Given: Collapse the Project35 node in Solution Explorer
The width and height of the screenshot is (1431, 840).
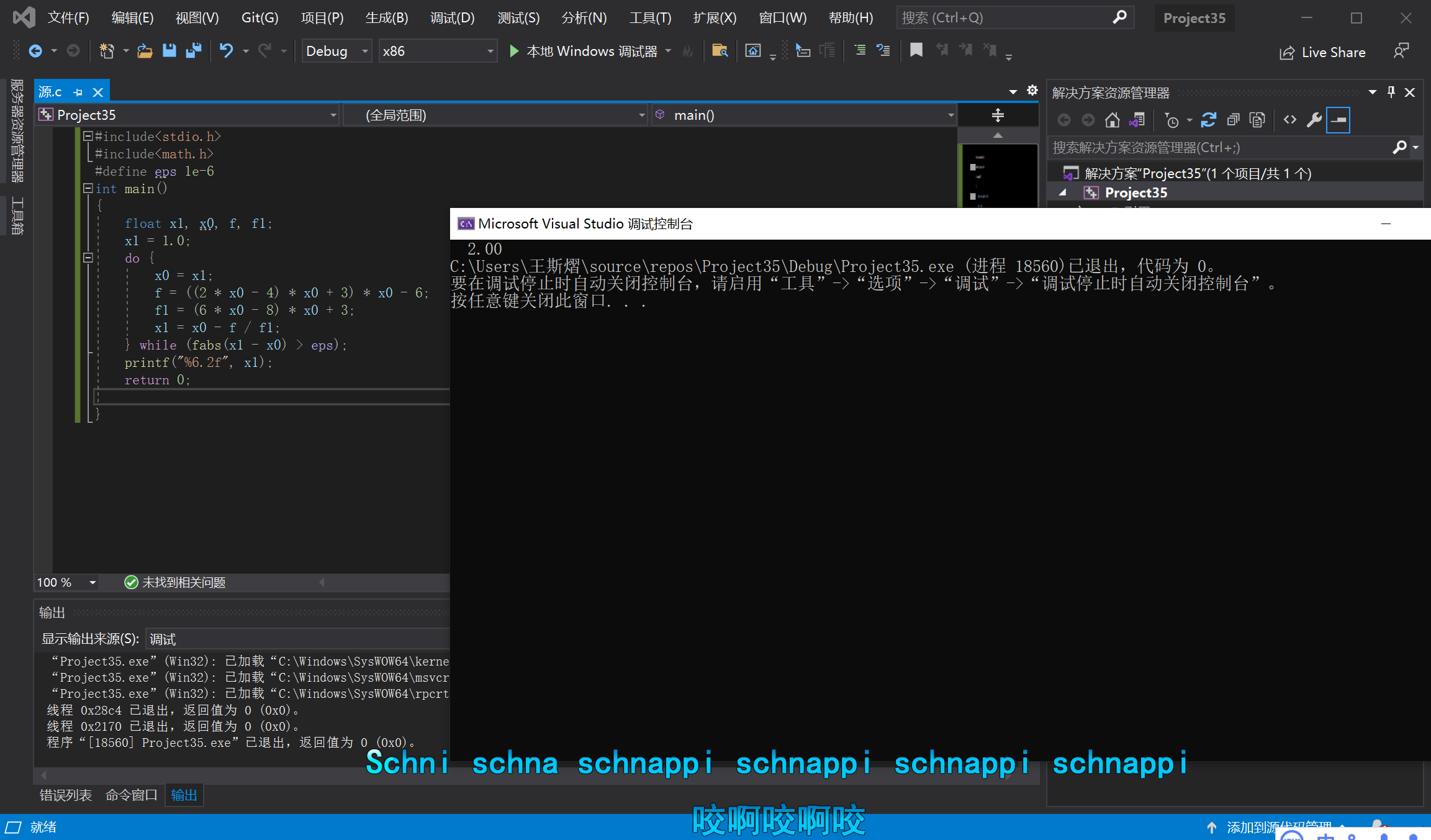Looking at the screenshot, I should pos(1063,192).
